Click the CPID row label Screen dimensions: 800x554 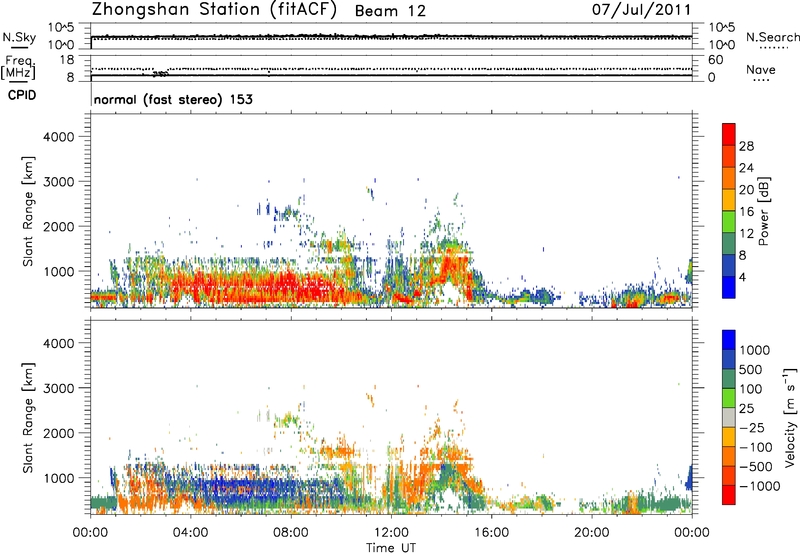click(21, 95)
